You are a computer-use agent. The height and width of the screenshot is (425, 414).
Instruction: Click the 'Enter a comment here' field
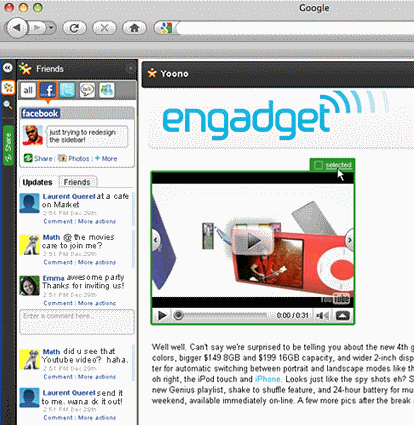(77, 322)
